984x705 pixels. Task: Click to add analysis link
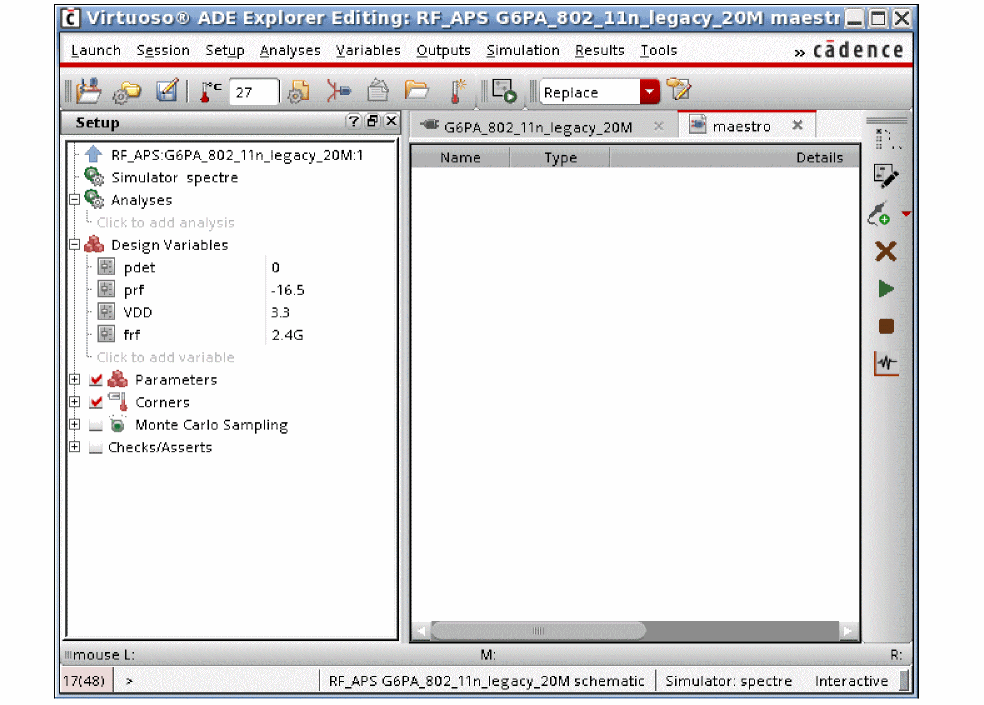coord(166,222)
